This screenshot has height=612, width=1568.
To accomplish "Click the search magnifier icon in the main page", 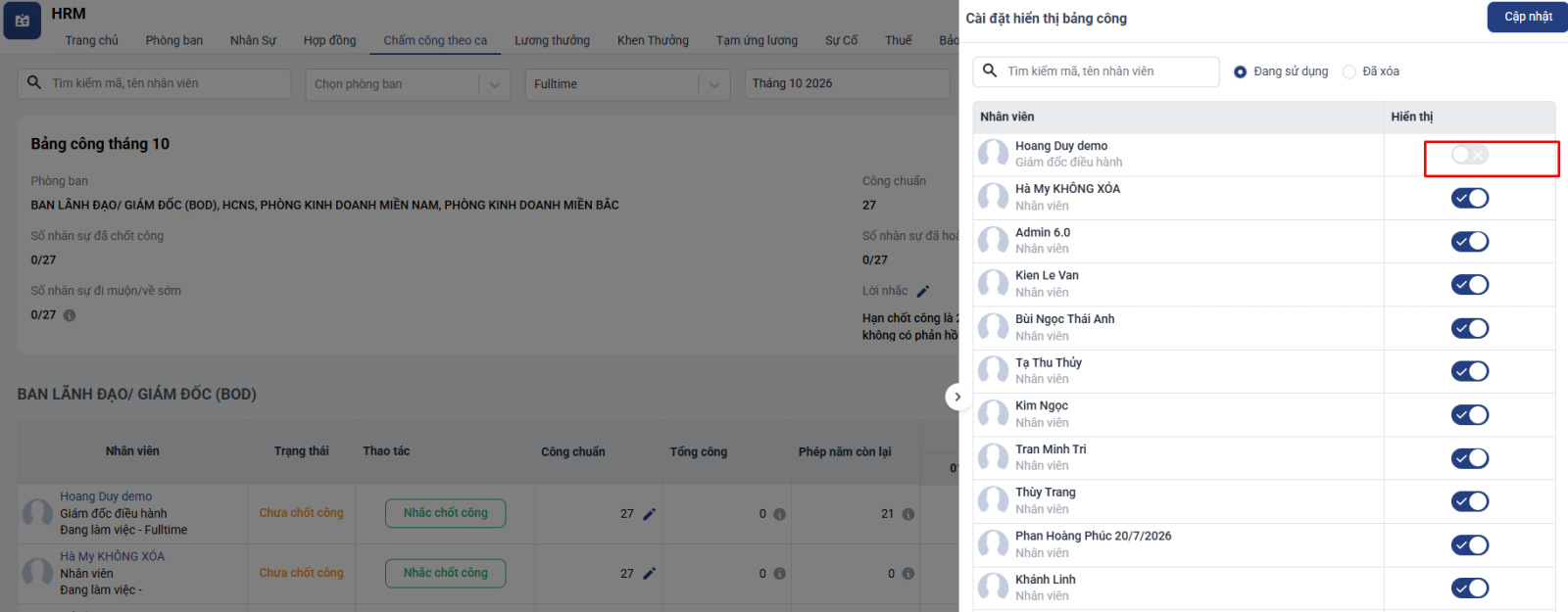I will coord(34,83).
